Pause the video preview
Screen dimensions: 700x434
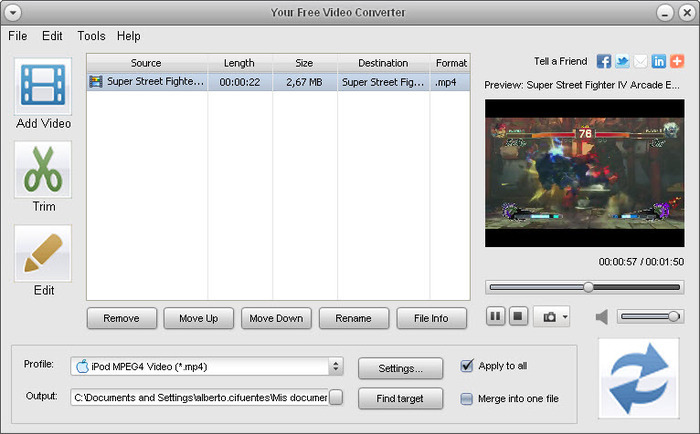point(496,317)
